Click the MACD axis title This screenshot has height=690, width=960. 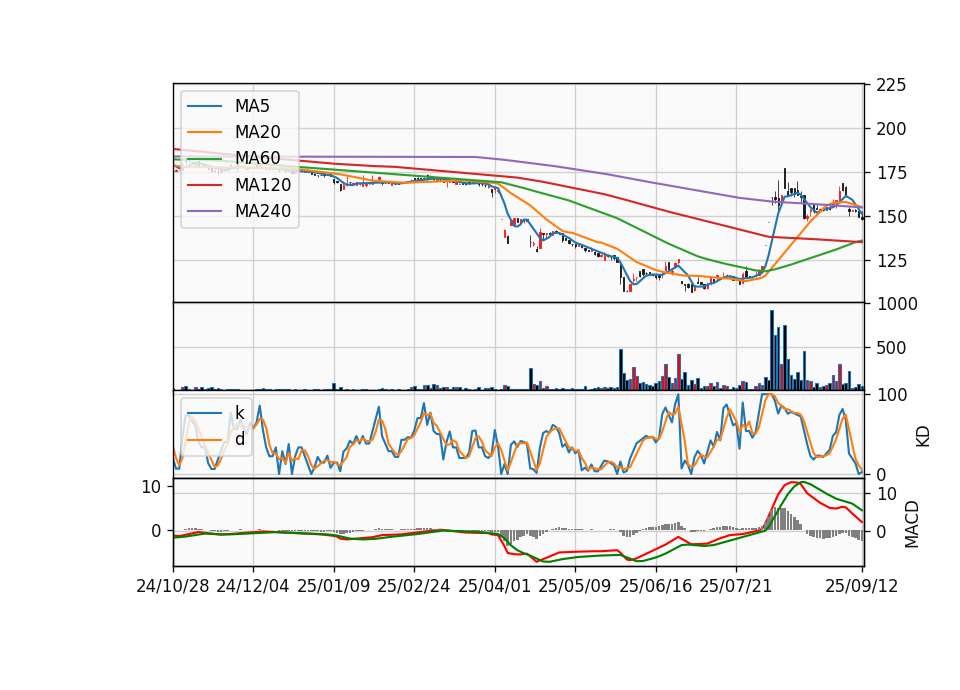point(912,524)
